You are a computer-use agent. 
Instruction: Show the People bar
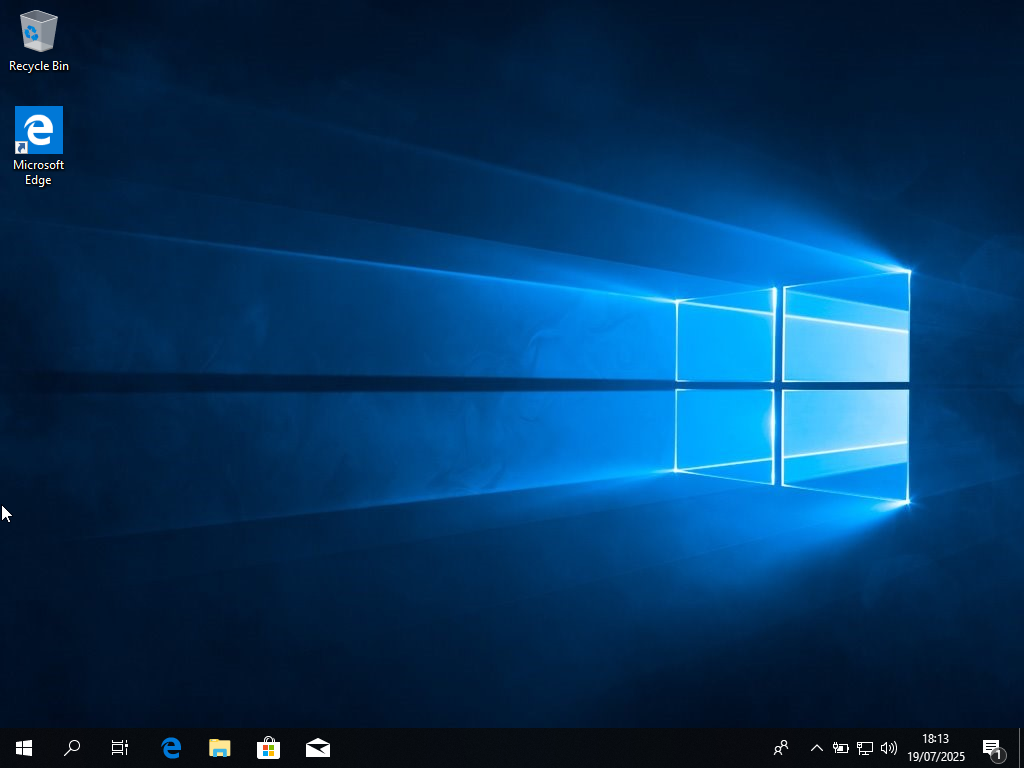[x=780, y=748]
